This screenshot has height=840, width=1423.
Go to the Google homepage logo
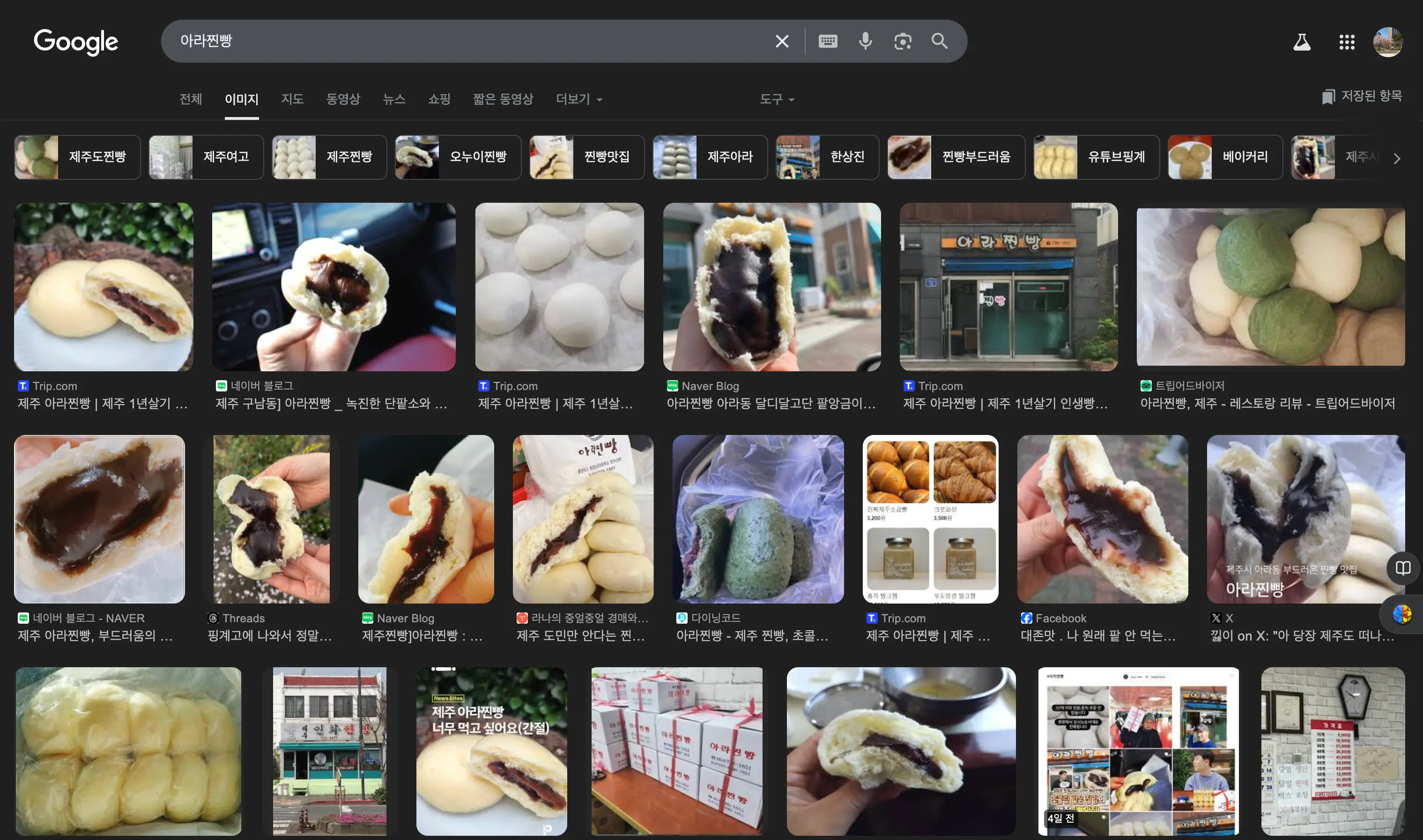click(x=76, y=42)
